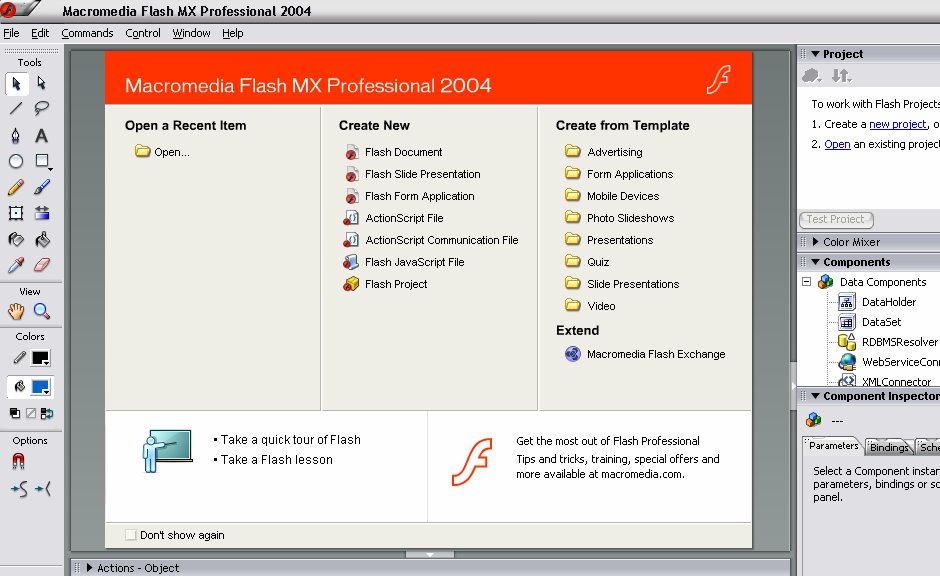Click the right panel collapse handle

click(x=794, y=387)
